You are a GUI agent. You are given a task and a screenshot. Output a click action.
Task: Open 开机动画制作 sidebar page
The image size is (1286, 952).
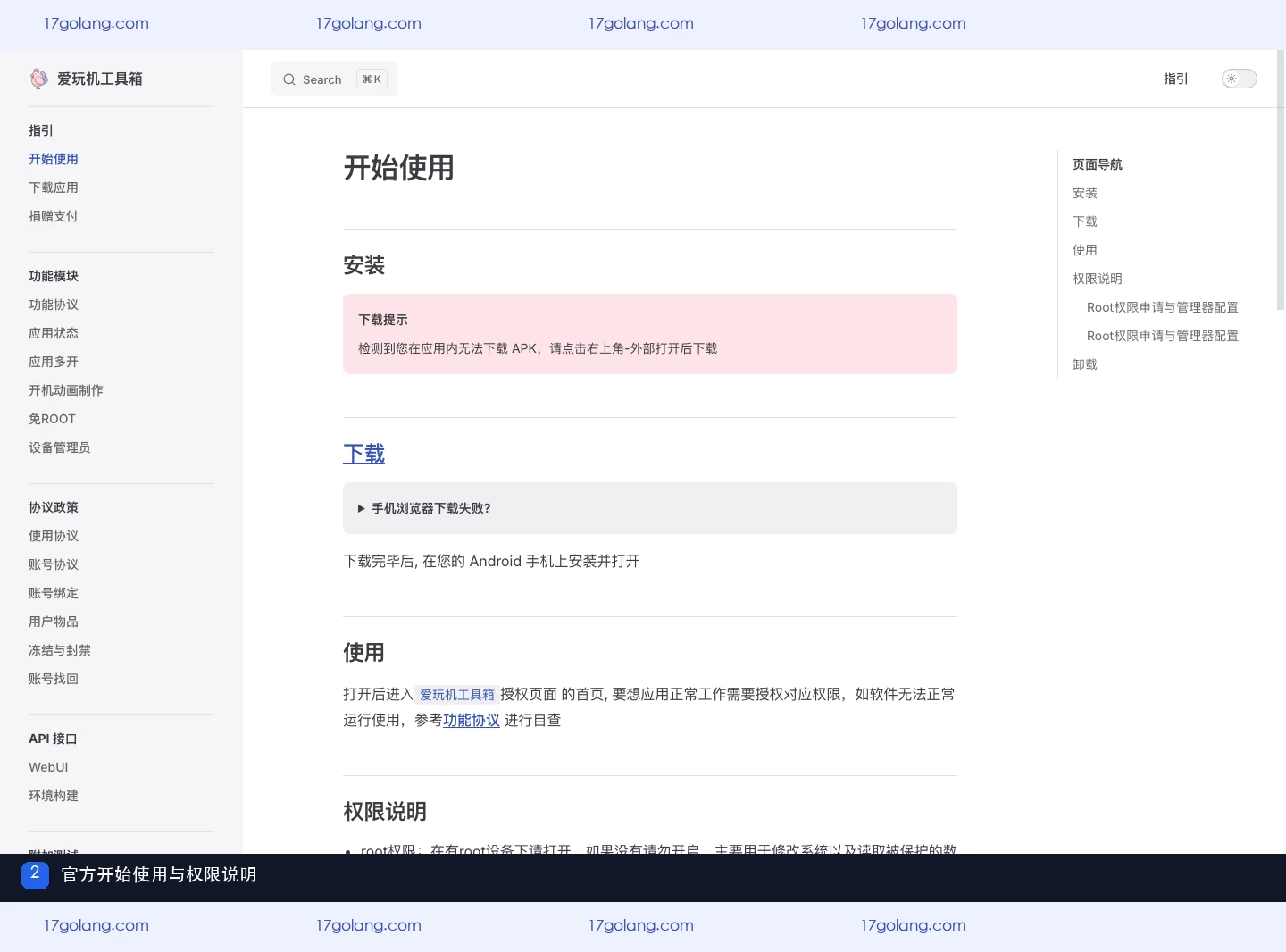66,390
